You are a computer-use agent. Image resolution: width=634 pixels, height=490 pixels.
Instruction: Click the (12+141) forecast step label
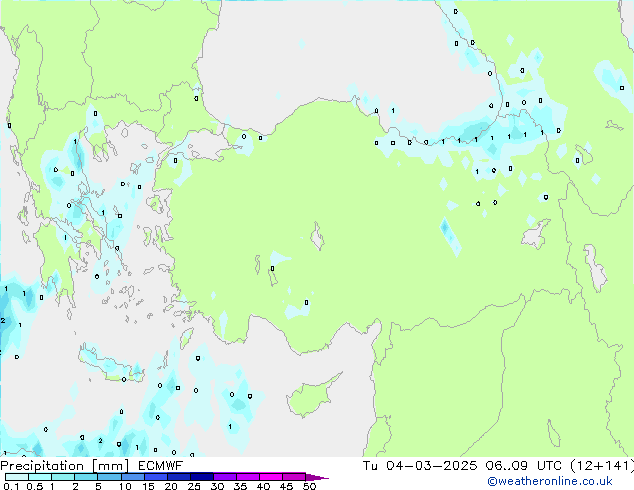click(x=603, y=466)
